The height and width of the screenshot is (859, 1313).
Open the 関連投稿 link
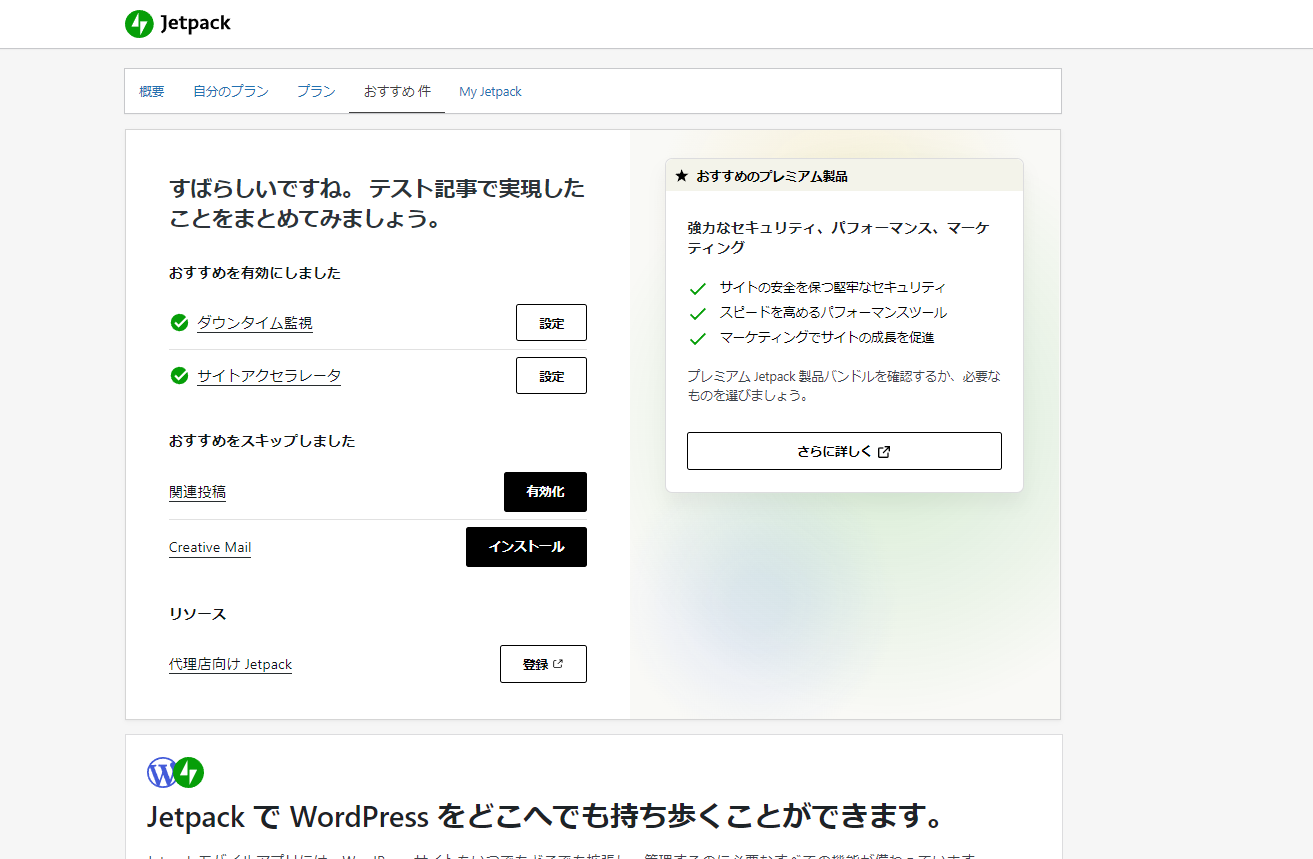(x=197, y=492)
